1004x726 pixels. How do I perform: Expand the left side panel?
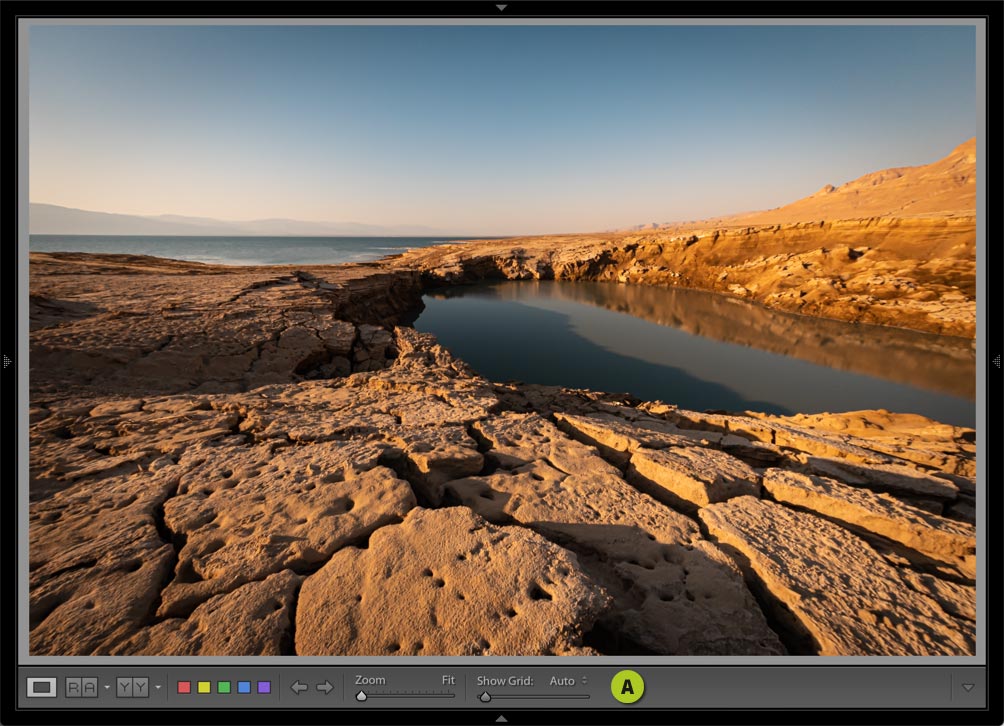click(x=7, y=362)
